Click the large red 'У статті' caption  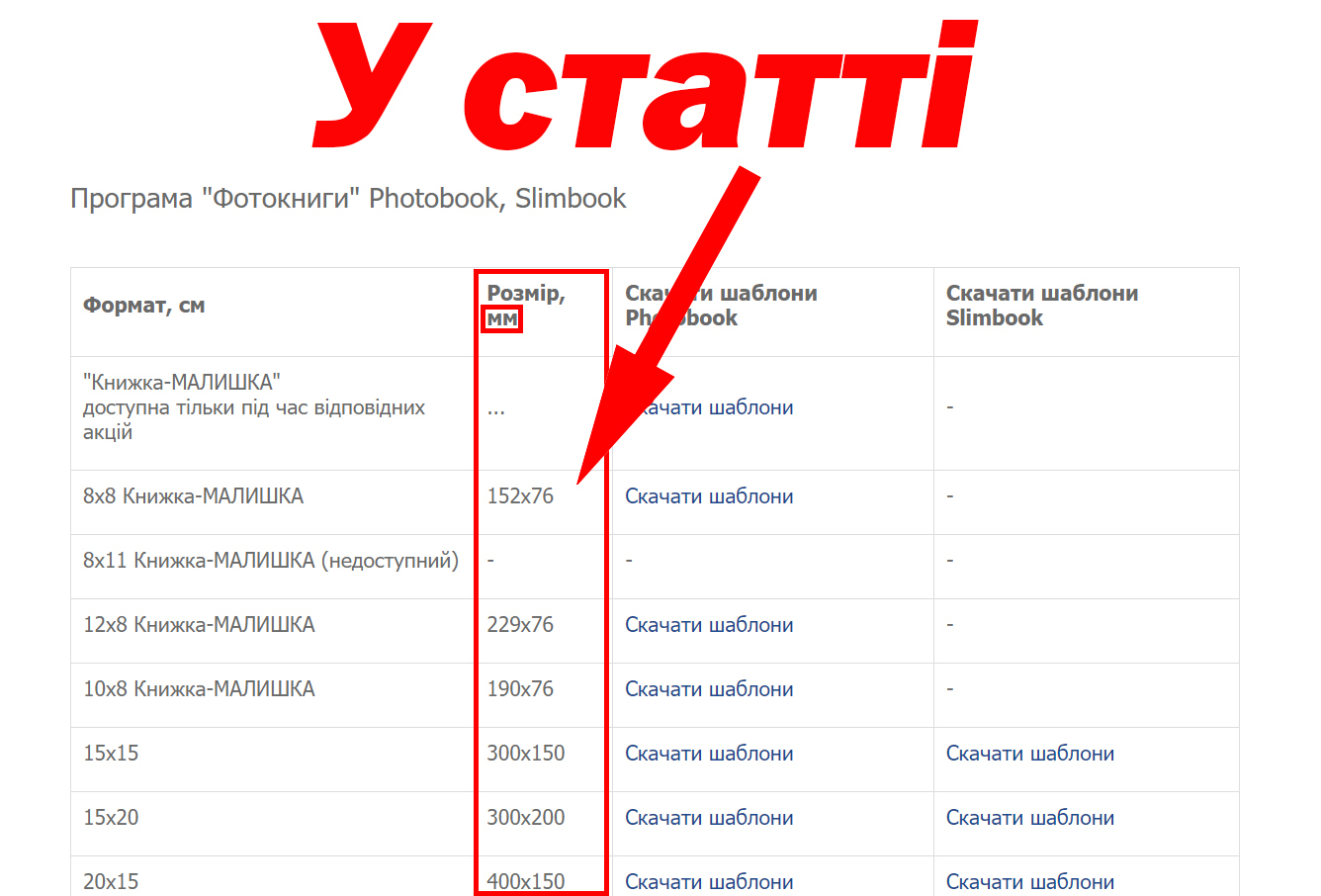[643, 89]
